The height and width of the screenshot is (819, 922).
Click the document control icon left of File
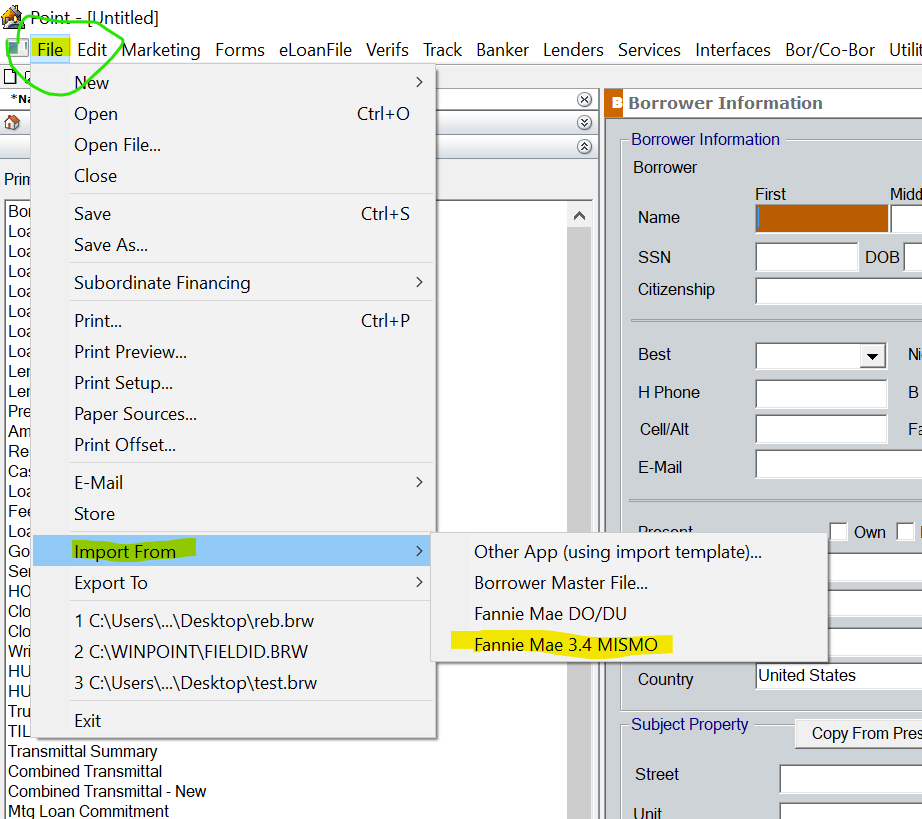point(17,49)
